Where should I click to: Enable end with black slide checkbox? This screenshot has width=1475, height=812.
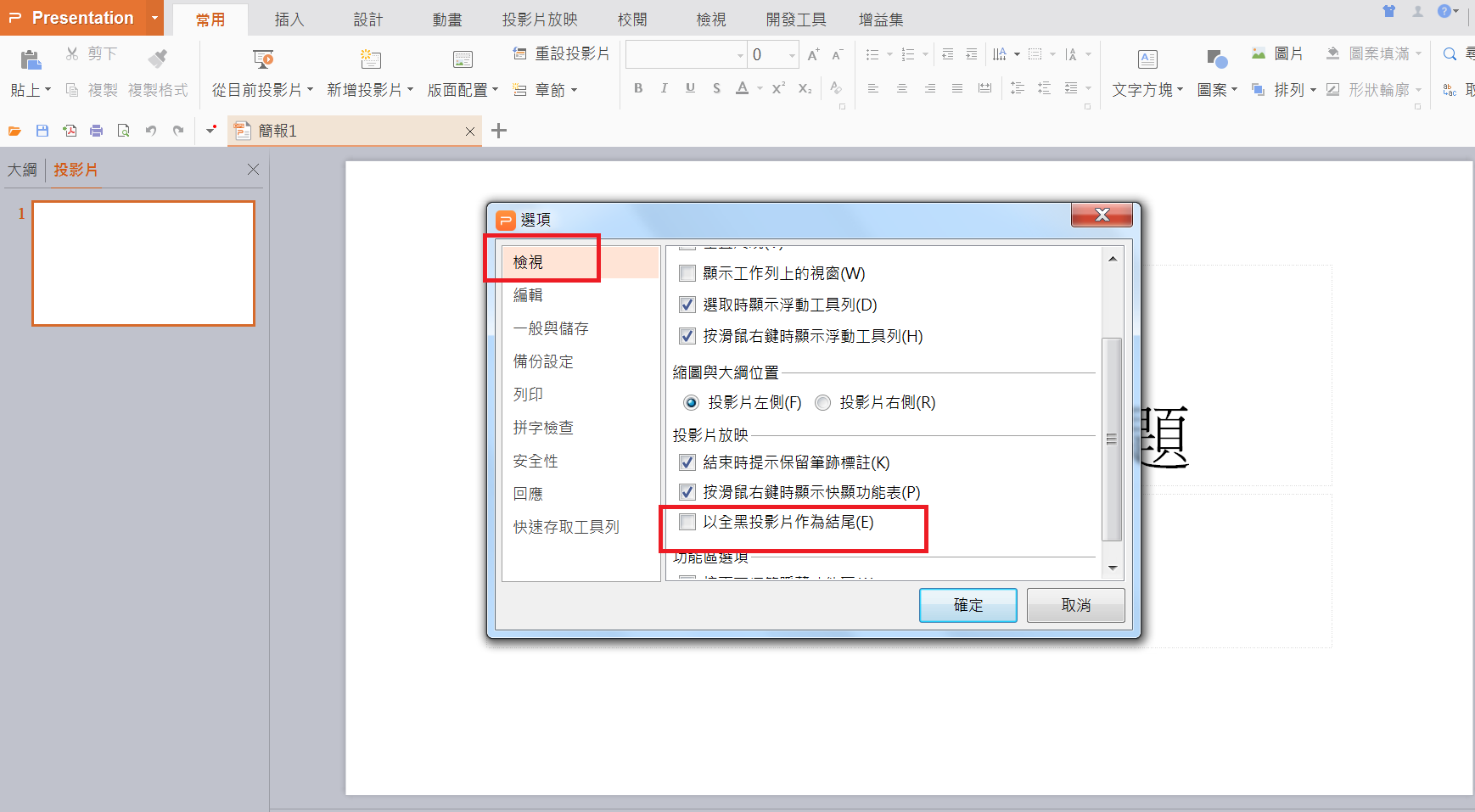pos(687,522)
